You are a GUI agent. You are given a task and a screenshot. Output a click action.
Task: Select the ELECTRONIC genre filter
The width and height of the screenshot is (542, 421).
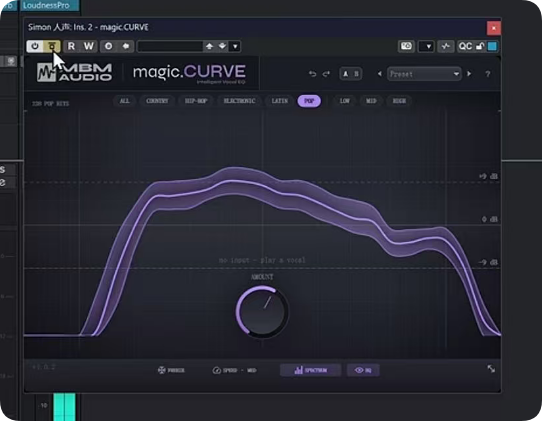(x=239, y=101)
